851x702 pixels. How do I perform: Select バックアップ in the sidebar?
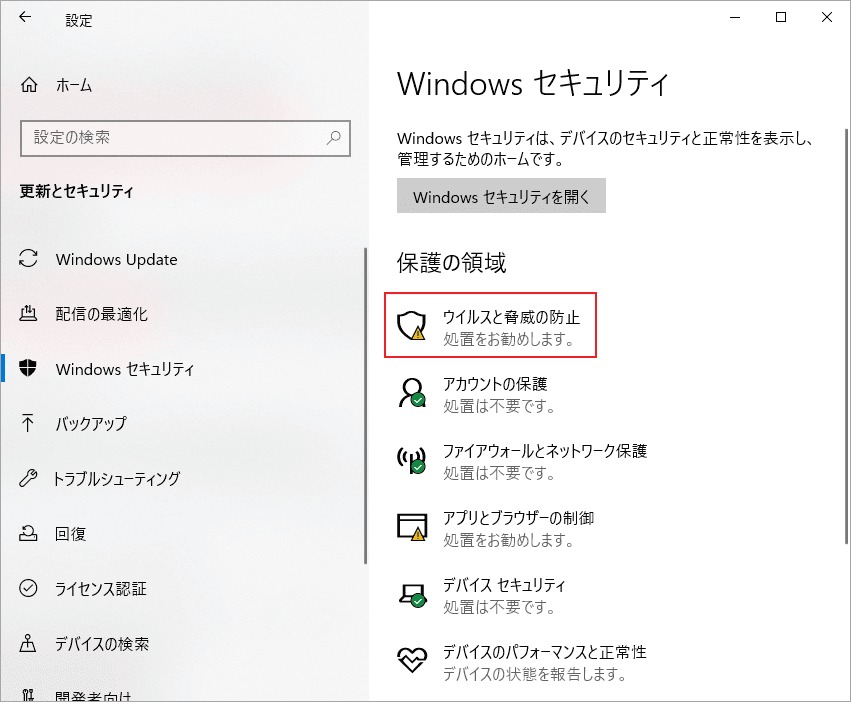point(91,423)
